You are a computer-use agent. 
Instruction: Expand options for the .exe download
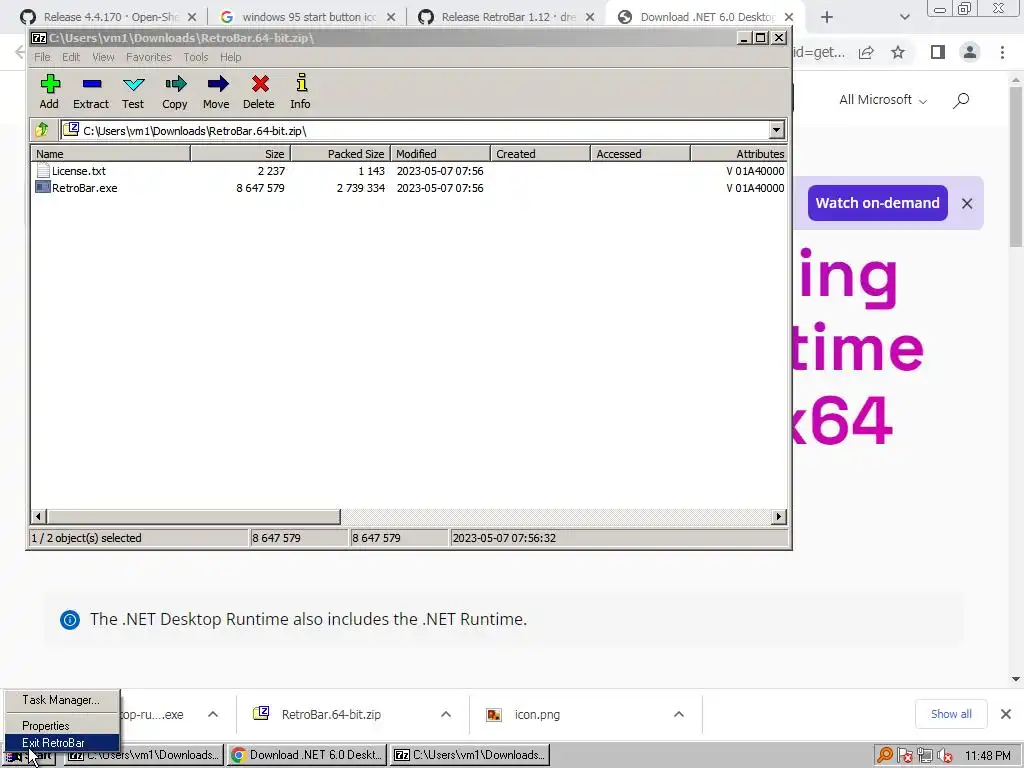point(213,714)
